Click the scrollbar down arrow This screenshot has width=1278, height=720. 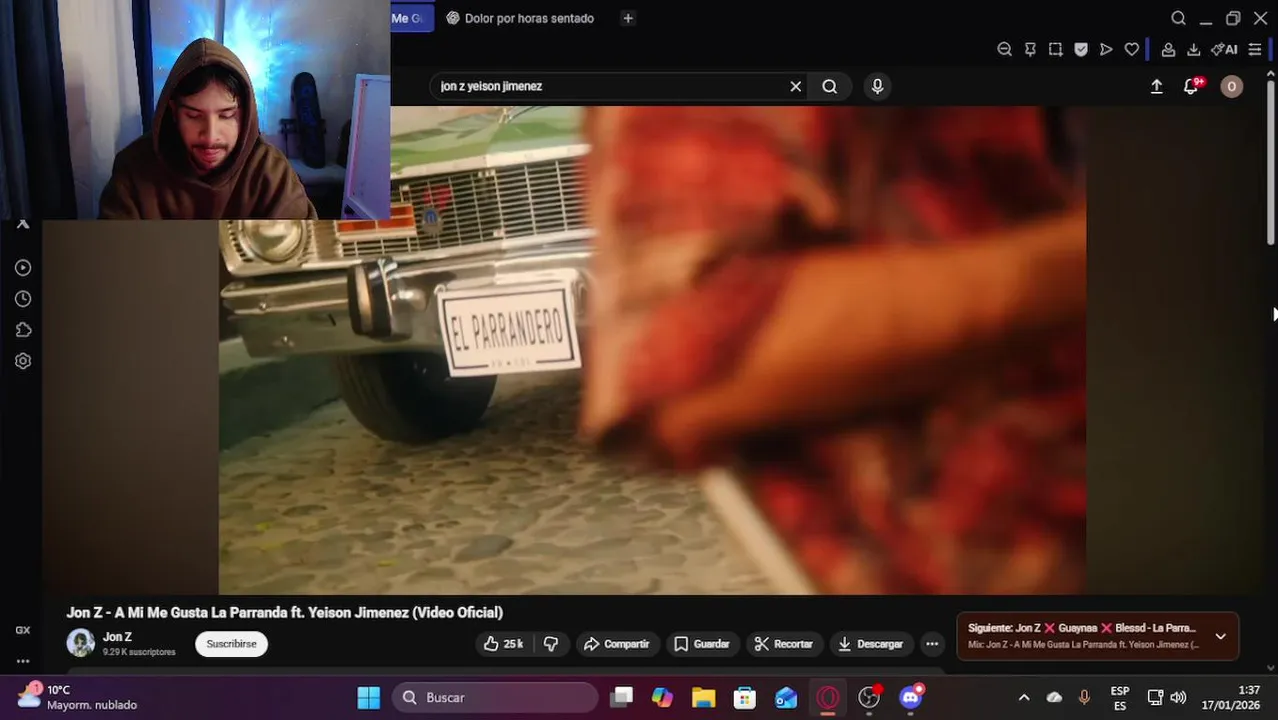[1272, 667]
